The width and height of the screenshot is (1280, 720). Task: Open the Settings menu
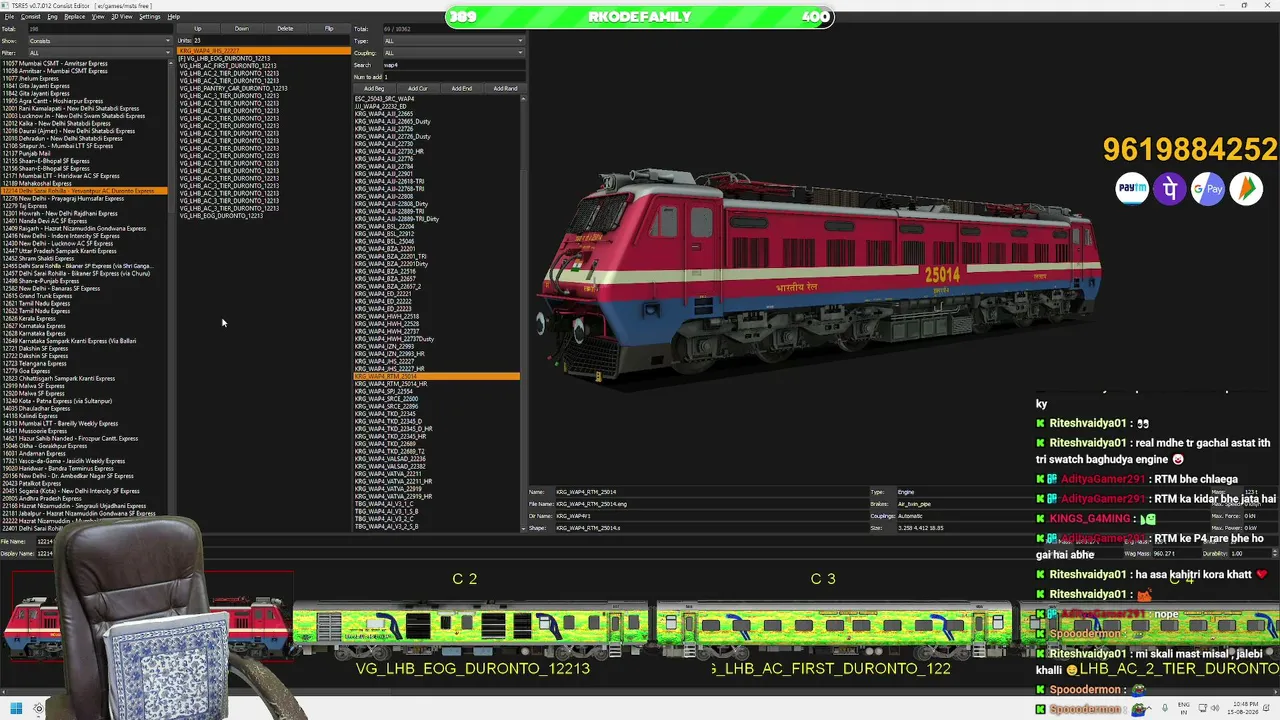pos(149,17)
